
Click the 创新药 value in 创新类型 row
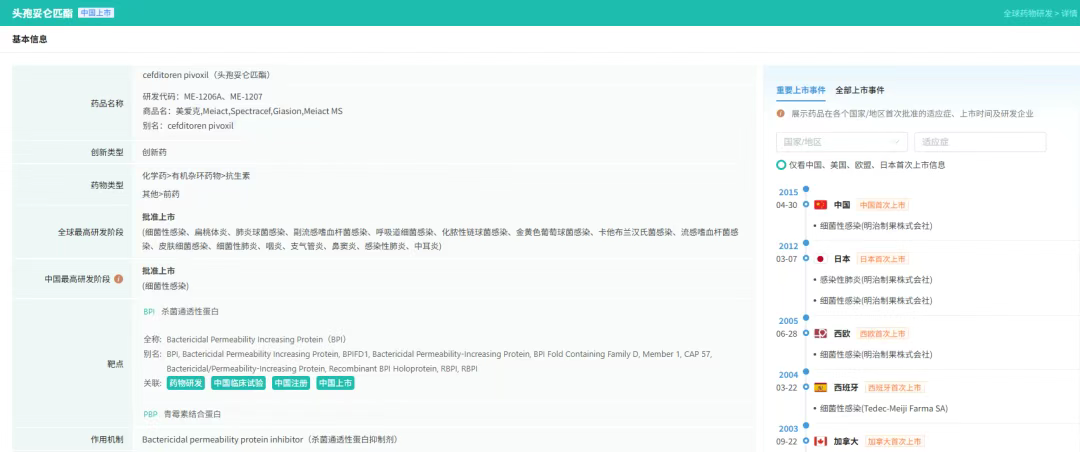154,152
